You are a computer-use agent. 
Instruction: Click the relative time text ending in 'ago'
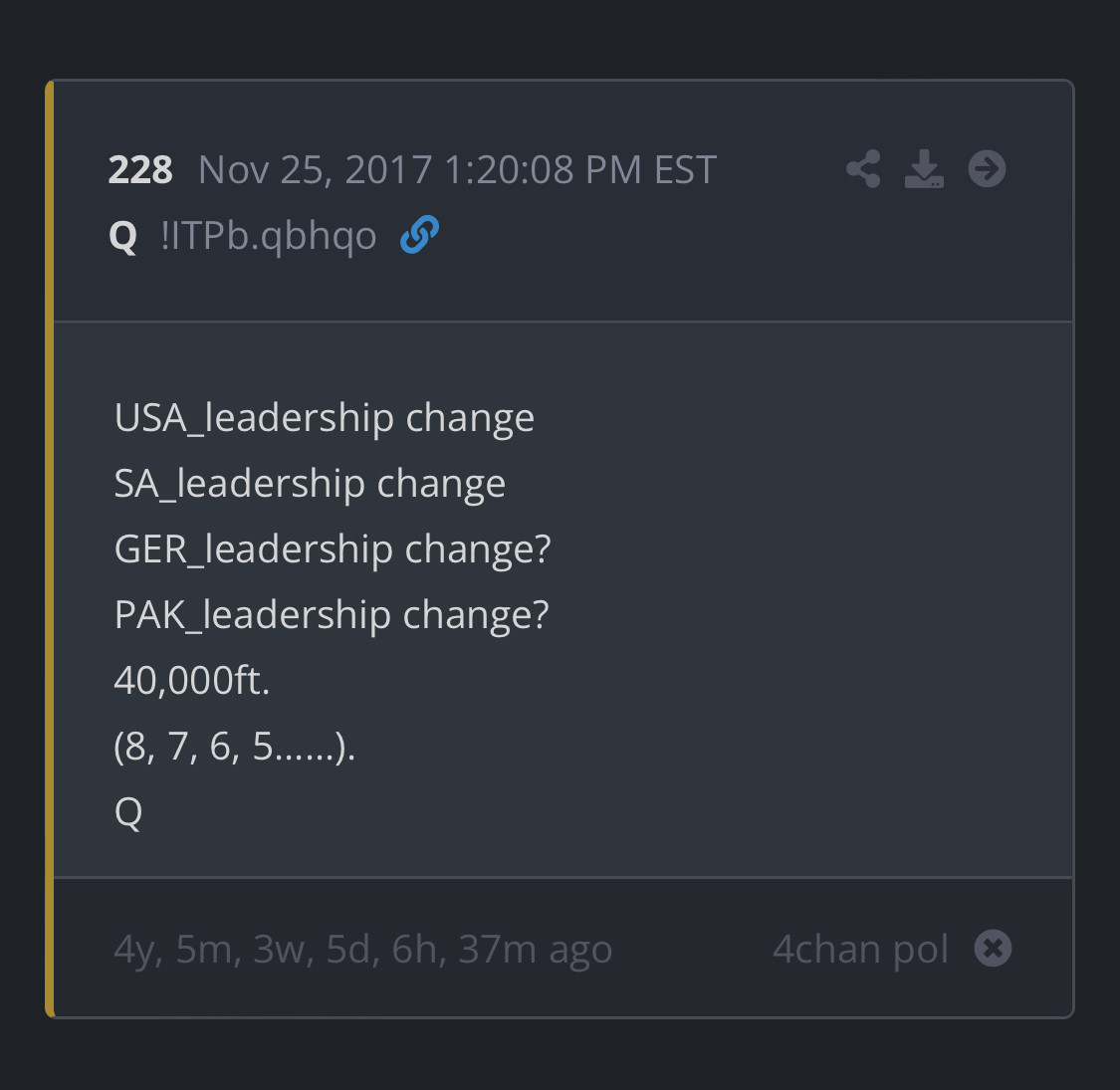tap(362, 949)
